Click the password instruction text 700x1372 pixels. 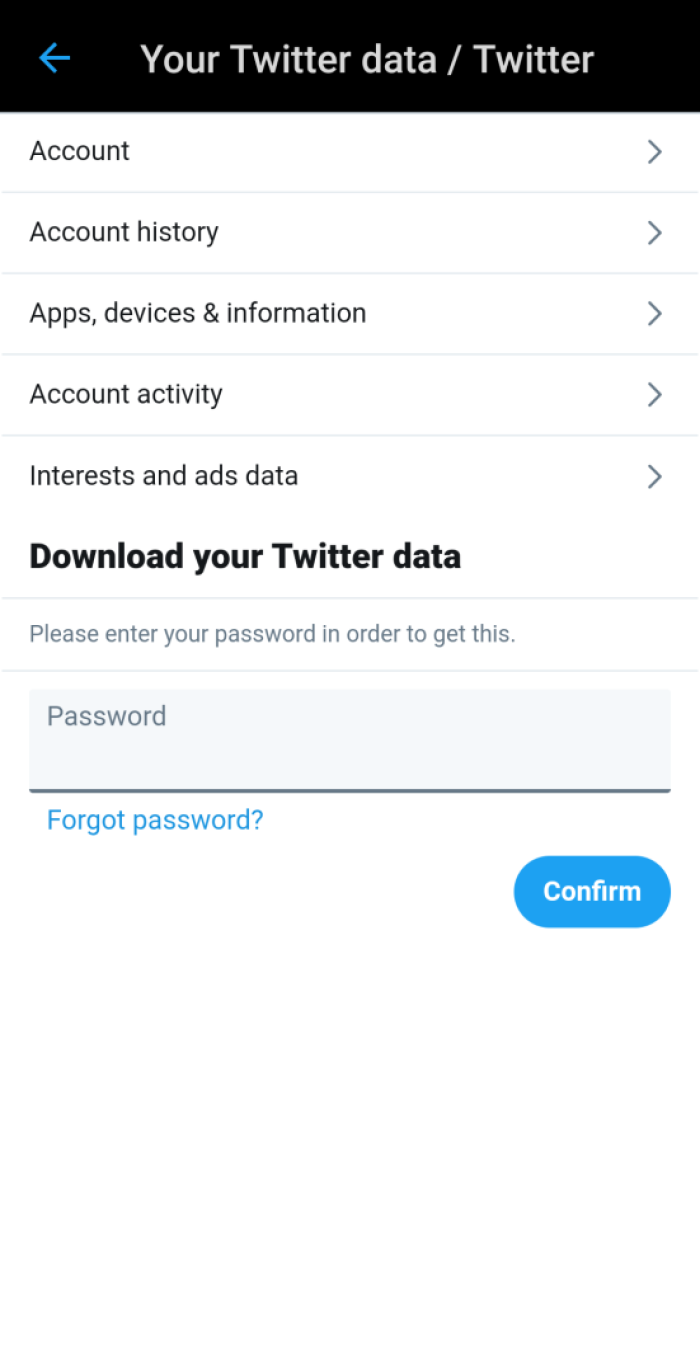272,633
